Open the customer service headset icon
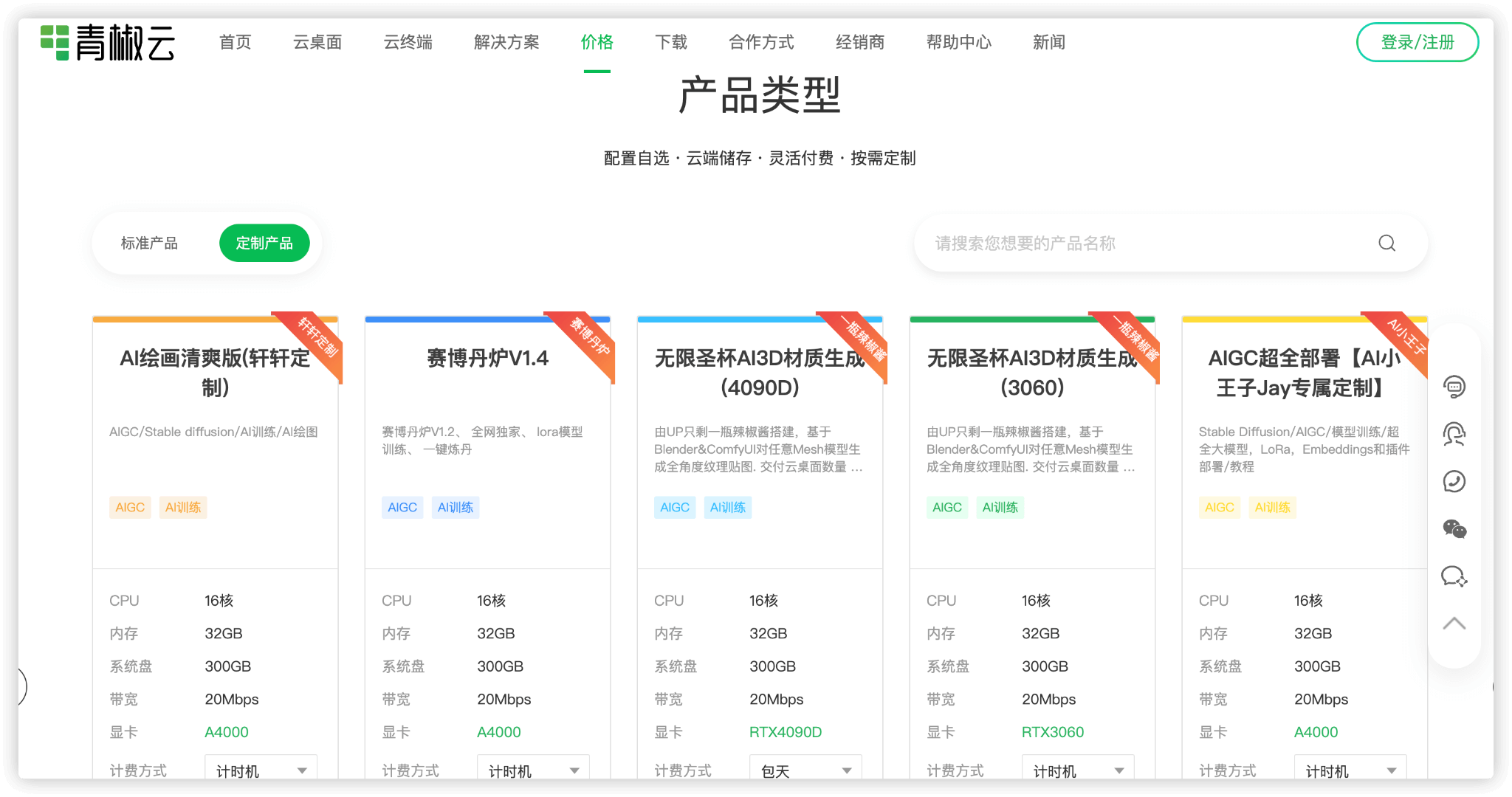 pyautogui.click(x=1454, y=434)
